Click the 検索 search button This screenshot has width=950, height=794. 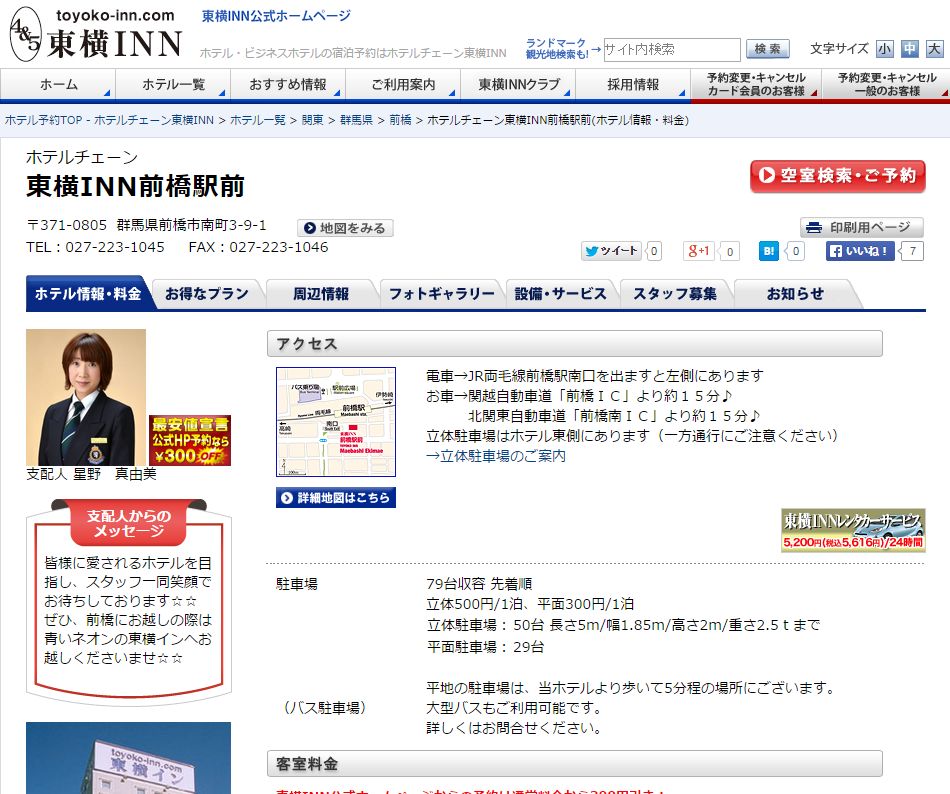click(x=768, y=49)
